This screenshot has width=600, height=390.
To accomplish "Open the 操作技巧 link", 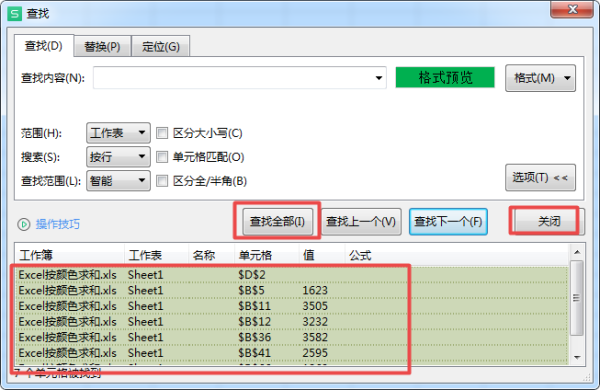I will 58,224.
